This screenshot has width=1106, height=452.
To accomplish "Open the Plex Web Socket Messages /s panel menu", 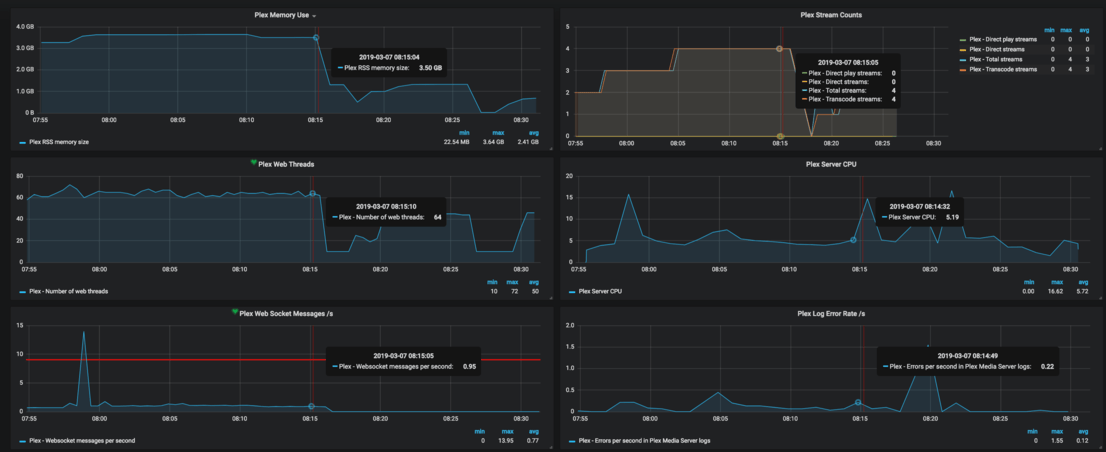I will pyautogui.click(x=286, y=312).
